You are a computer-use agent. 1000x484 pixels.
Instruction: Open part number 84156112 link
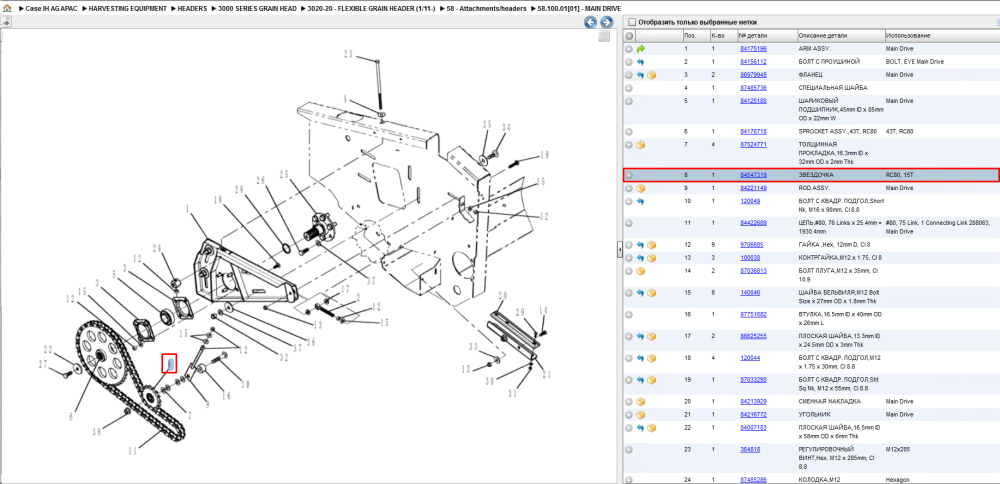click(753, 62)
